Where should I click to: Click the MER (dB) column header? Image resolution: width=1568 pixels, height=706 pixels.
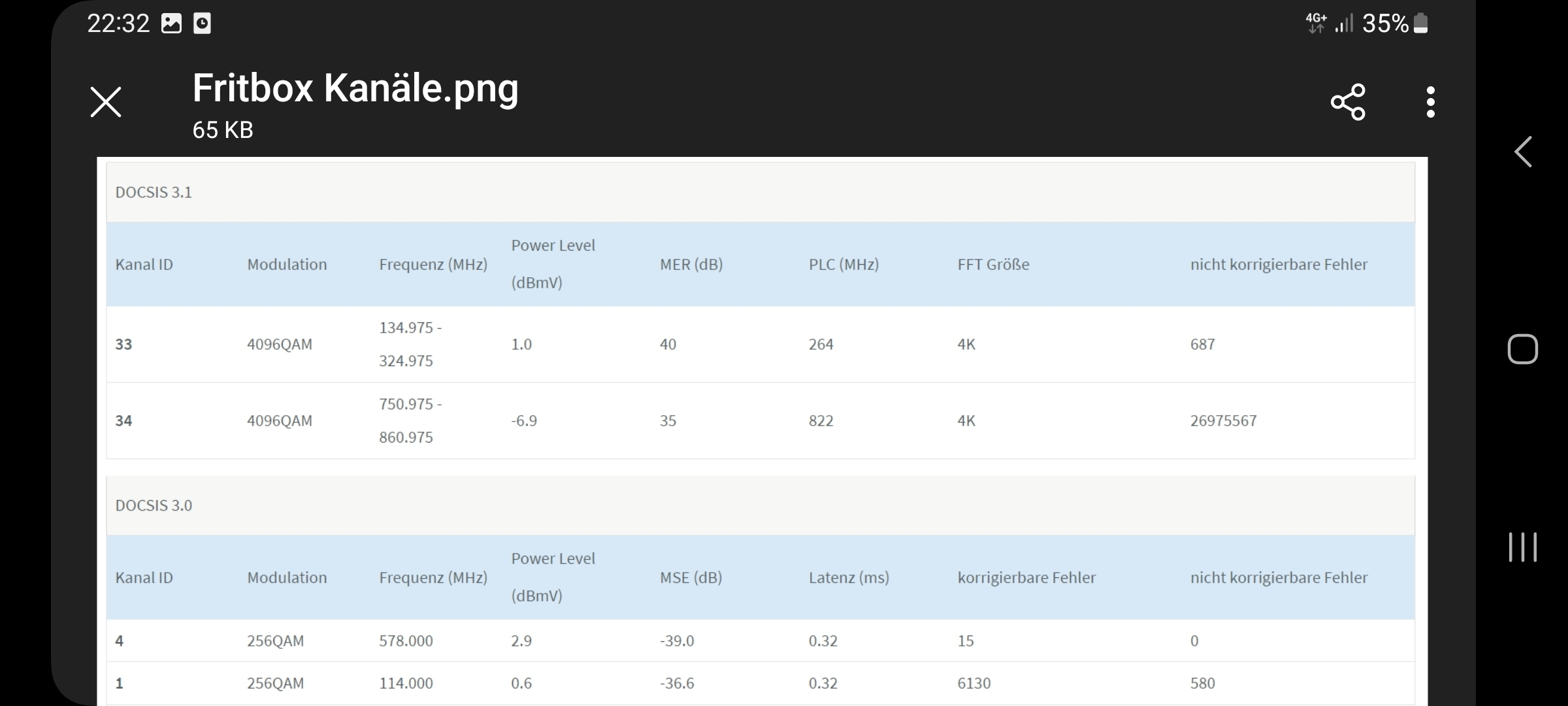(691, 265)
